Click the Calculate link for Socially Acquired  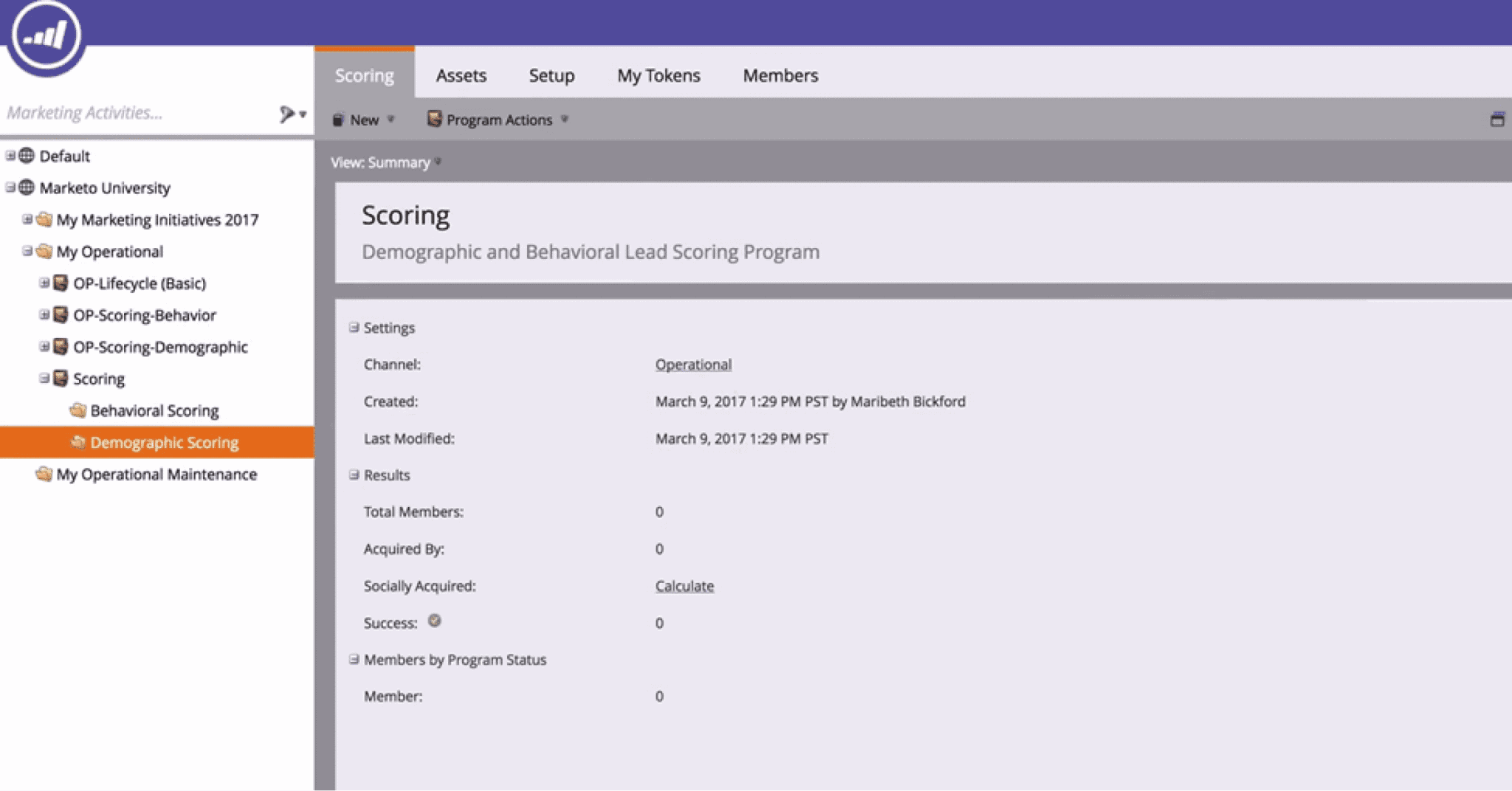(x=684, y=586)
